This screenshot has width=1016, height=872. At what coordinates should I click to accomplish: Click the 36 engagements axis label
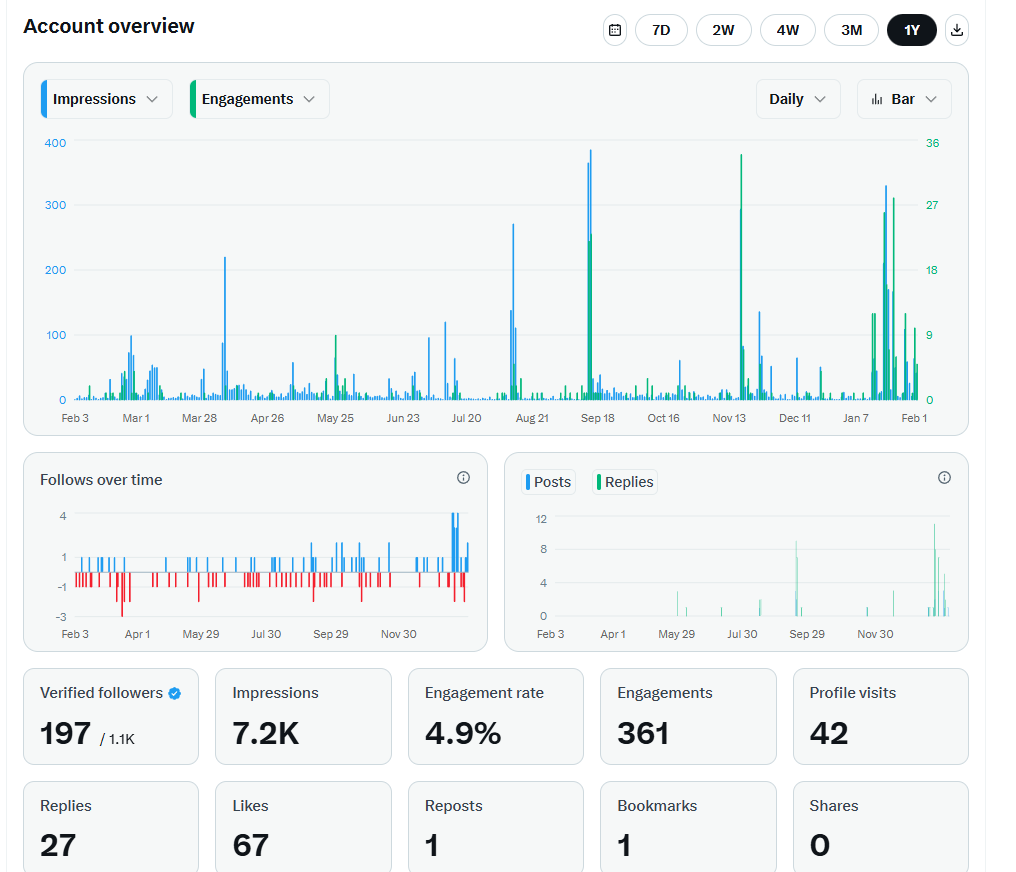(932, 143)
